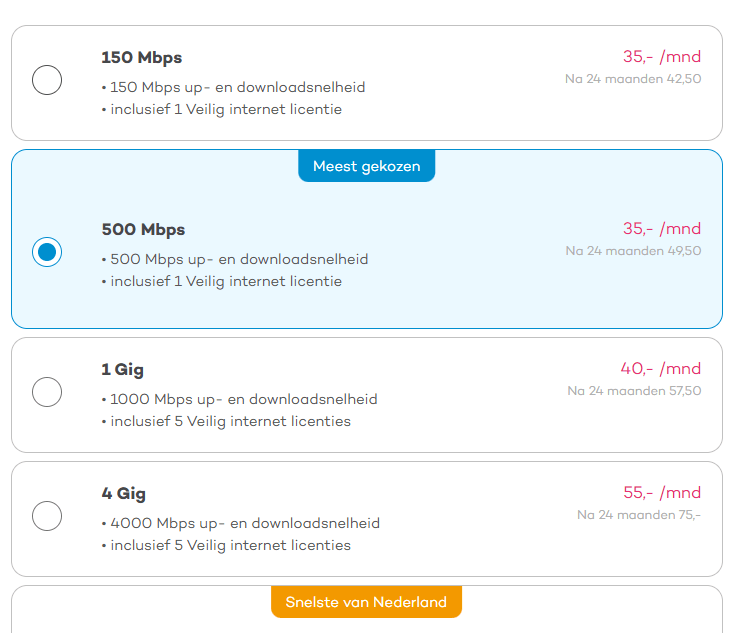Click "150 Mbps up- en downloadsnelheid" line

238,87
